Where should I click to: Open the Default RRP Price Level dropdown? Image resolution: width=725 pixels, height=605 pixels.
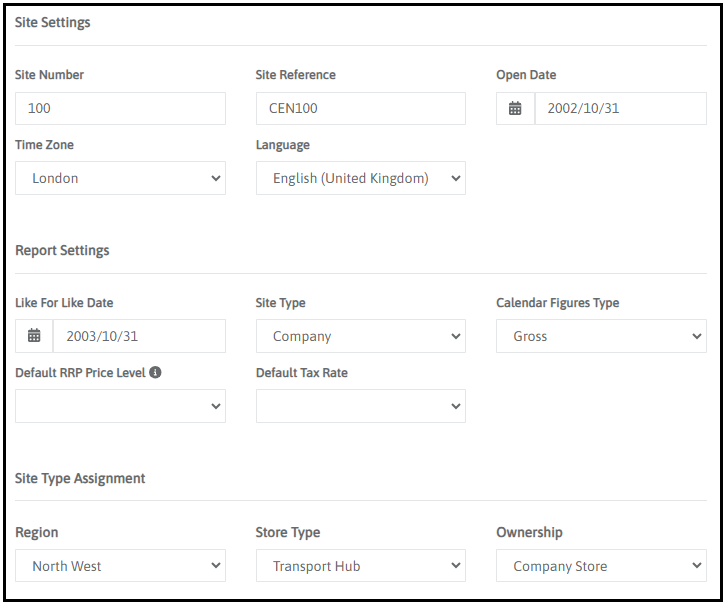pyautogui.click(x=121, y=406)
